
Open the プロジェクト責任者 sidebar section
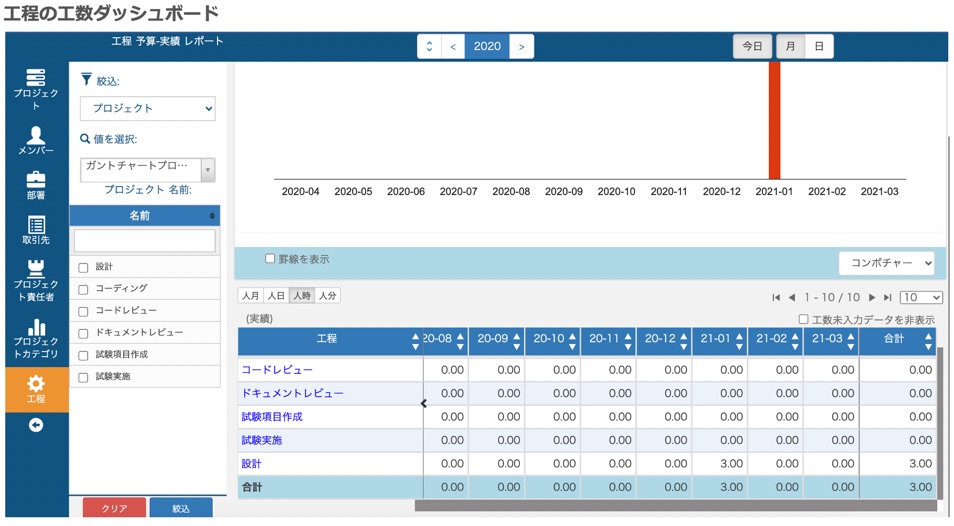point(36,280)
